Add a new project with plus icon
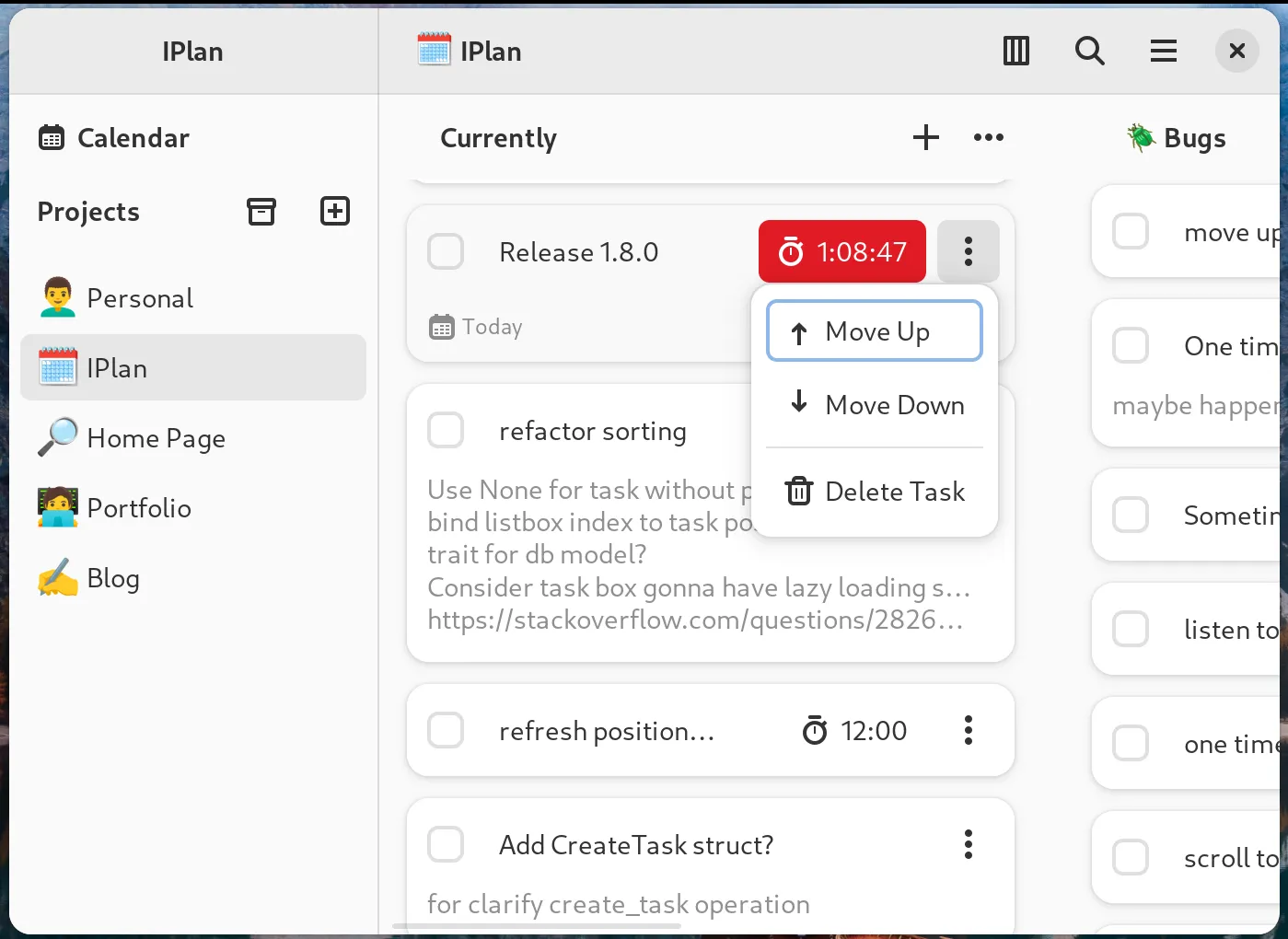Image resolution: width=1288 pixels, height=939 pixels. [334, 212]
